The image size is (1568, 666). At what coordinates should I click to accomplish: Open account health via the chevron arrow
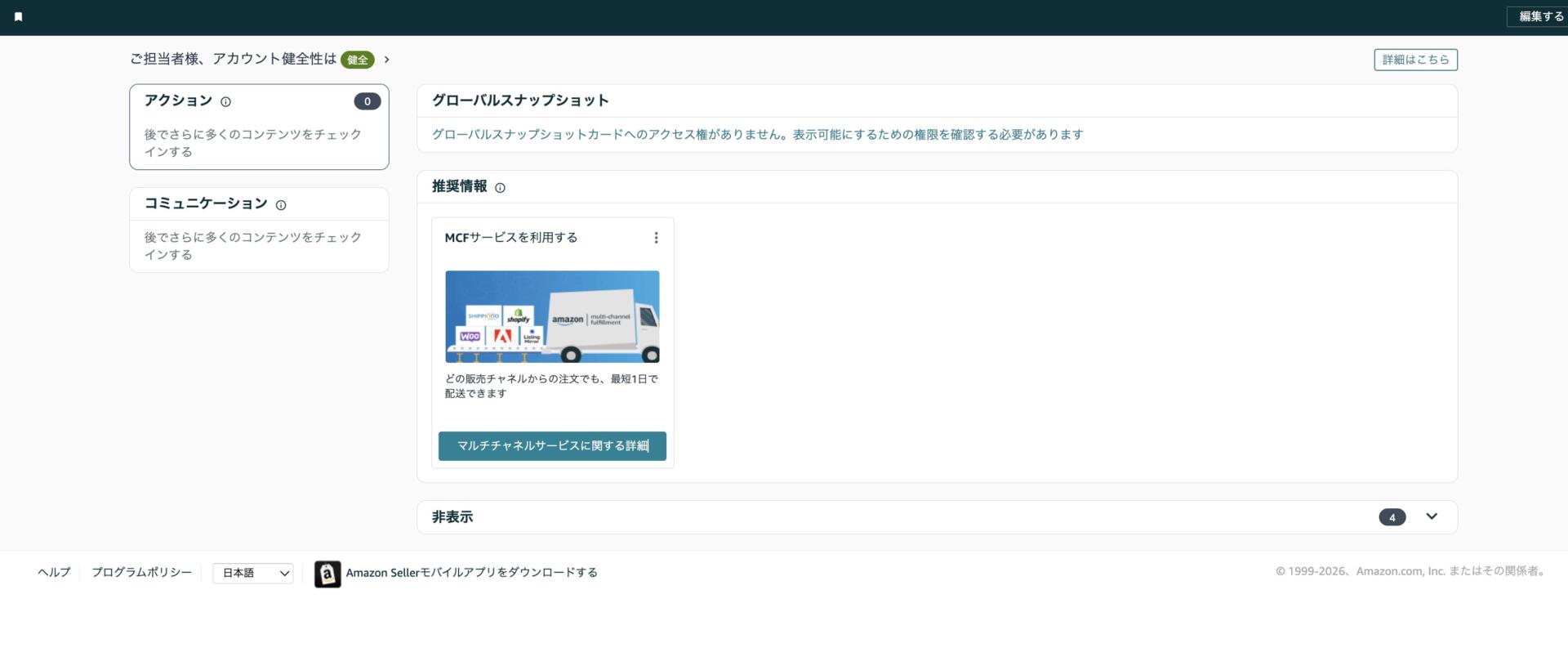(x=387, y=60)
